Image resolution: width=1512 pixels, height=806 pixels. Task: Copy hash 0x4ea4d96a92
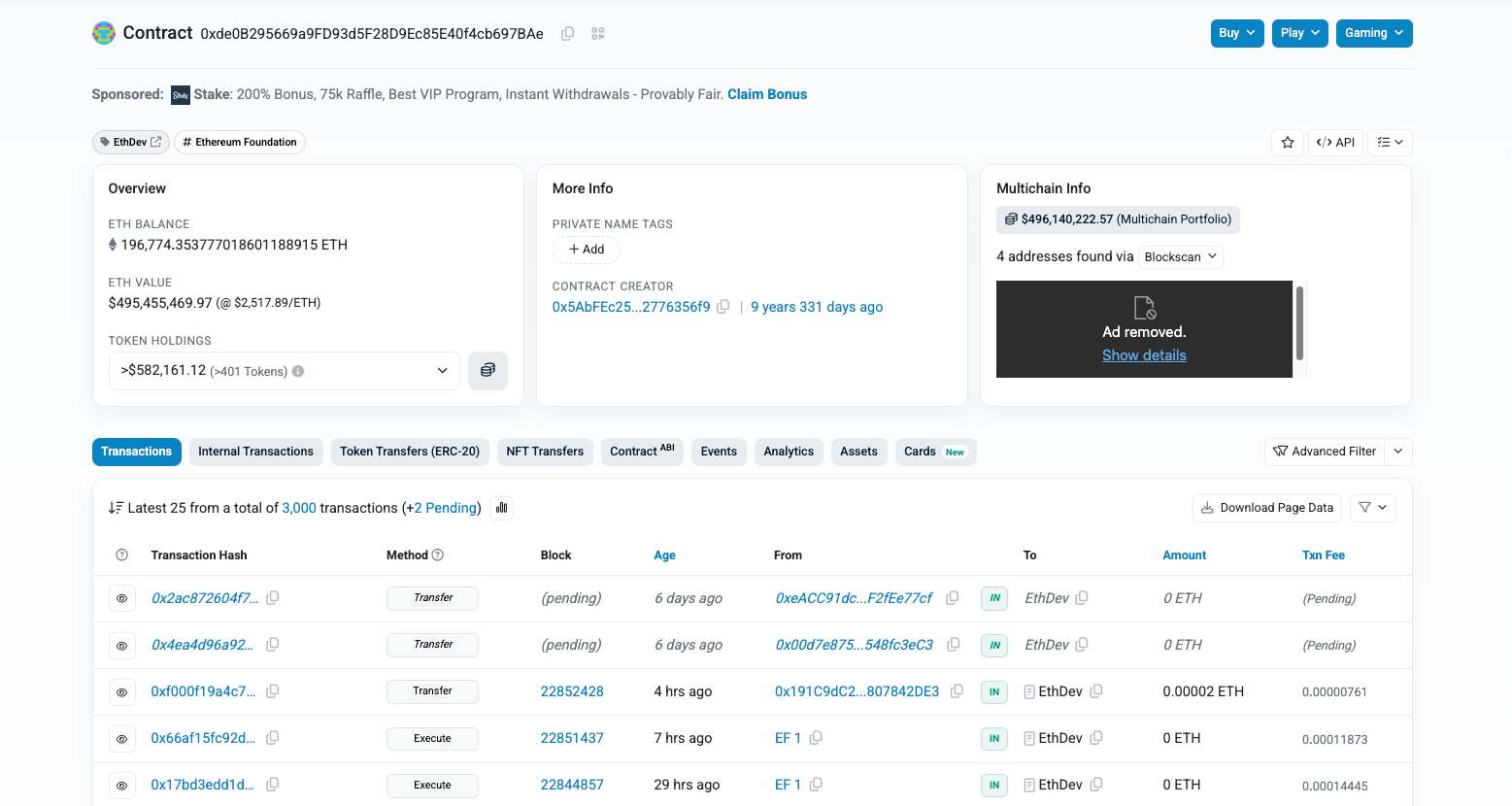click(x=273, y=645)
